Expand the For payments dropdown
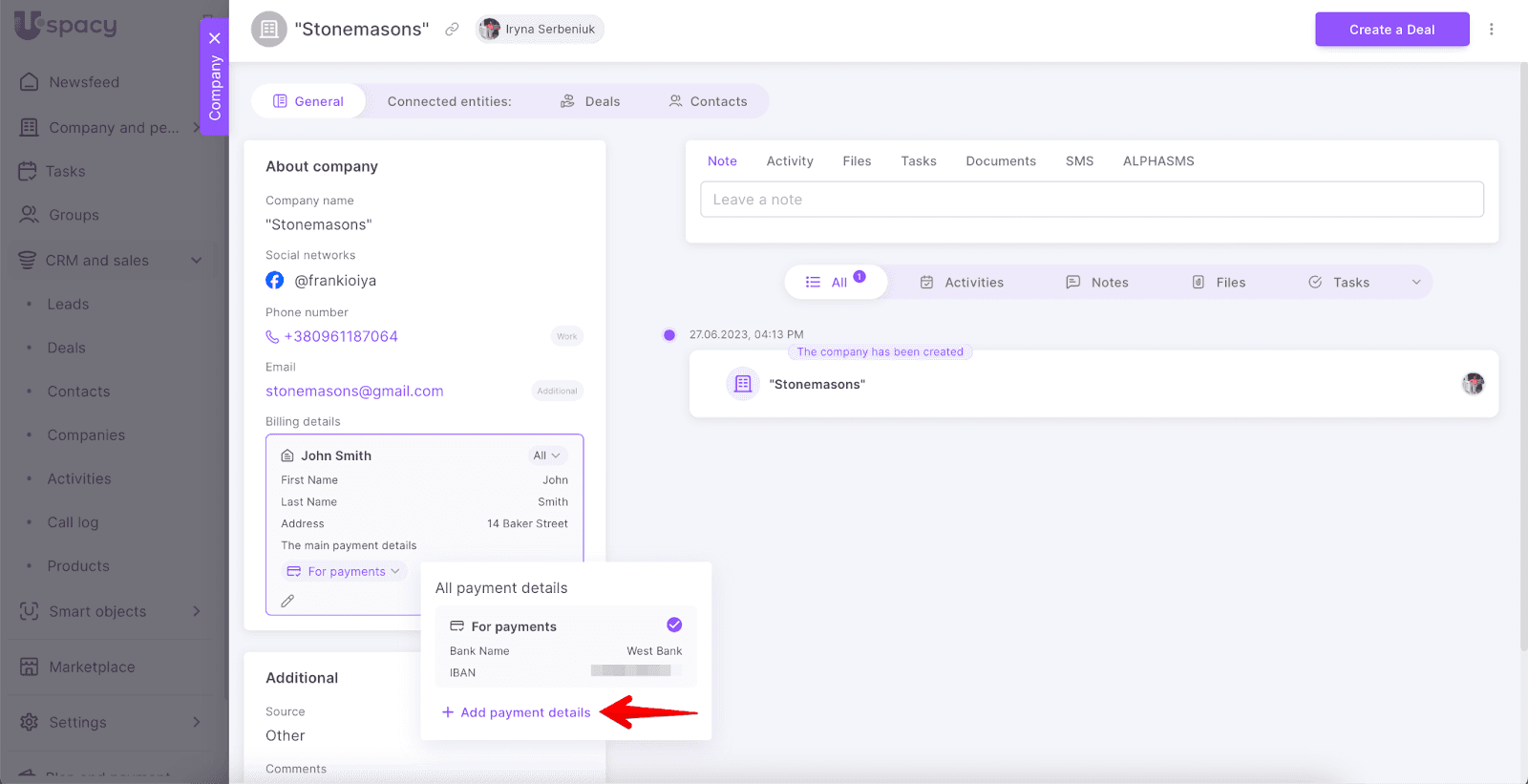Screen dimensions: 1528x784 coord(346,572)
